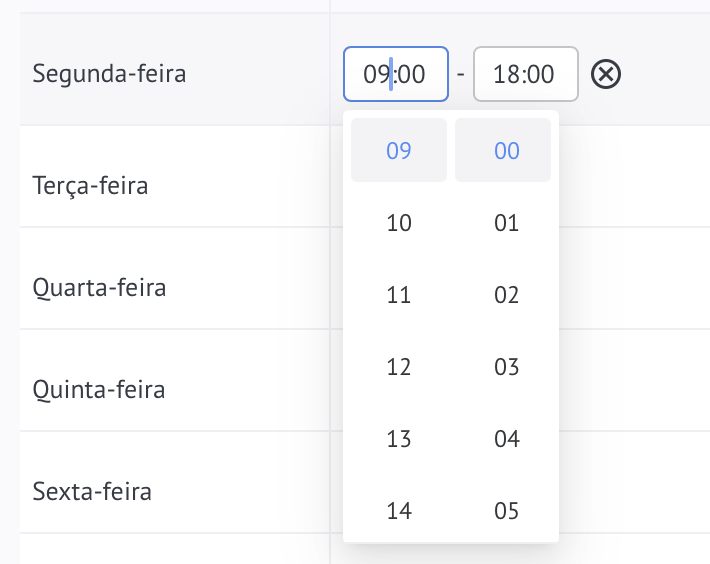Click the Quinta-feira row label

[x=99, y=390]
